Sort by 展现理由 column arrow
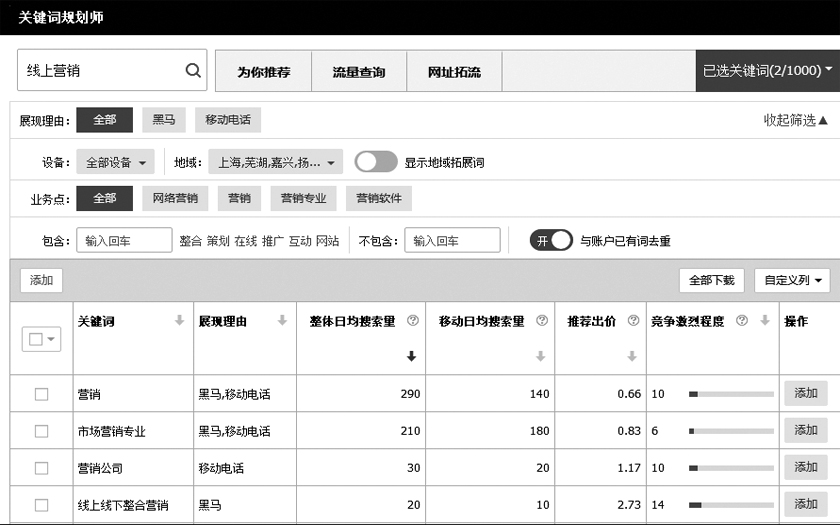Screen dimensions: 840x525 [282, 320]
